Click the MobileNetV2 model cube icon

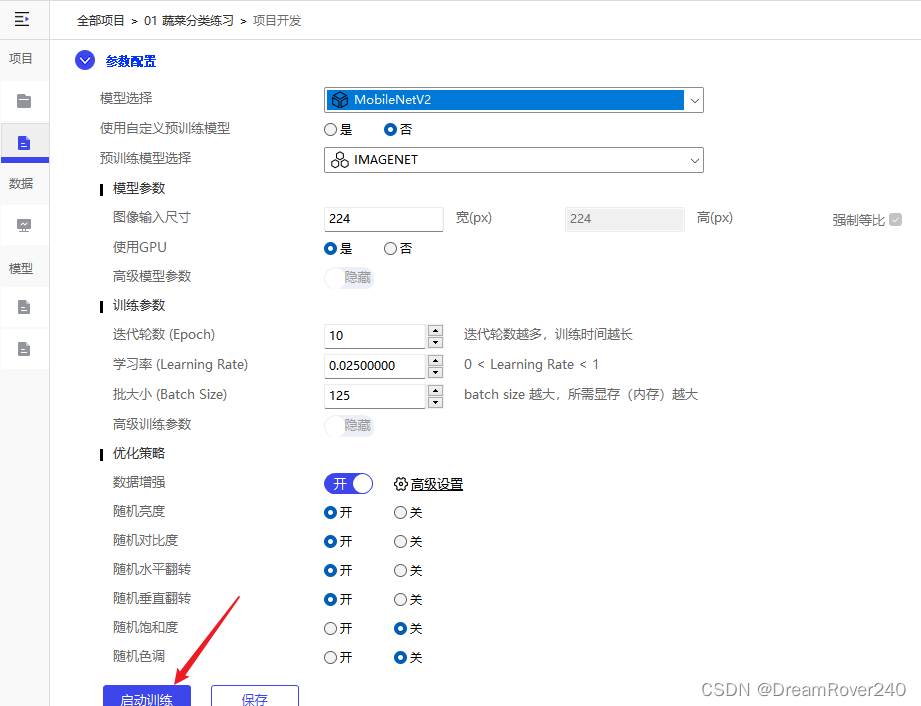point(340,100)
